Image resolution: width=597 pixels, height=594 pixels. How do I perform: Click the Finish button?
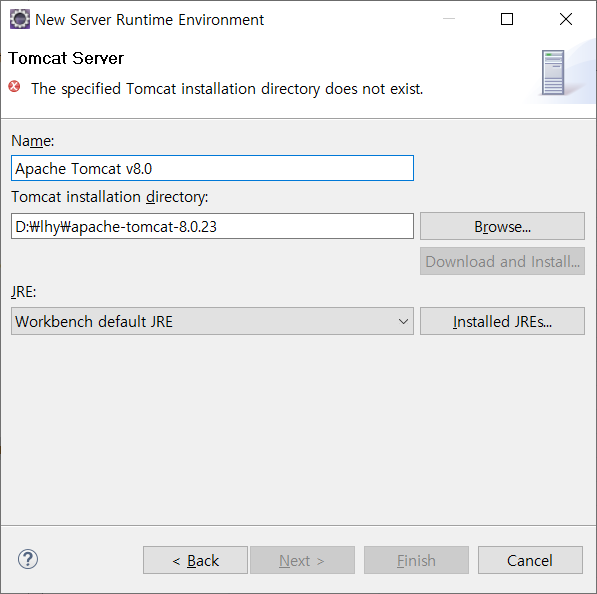click(416, 560)
